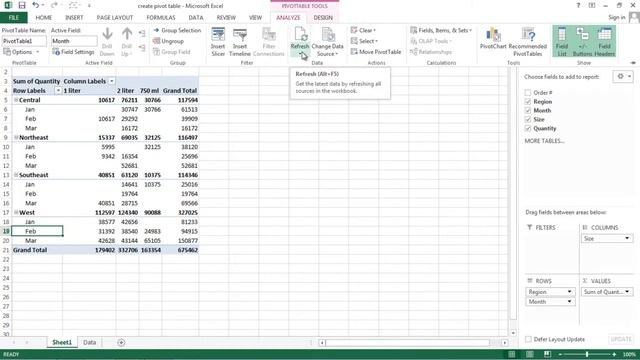Screen dimensions: 640x360
Task: Switch to Normal view in status bar
Action: coord(511,354)
